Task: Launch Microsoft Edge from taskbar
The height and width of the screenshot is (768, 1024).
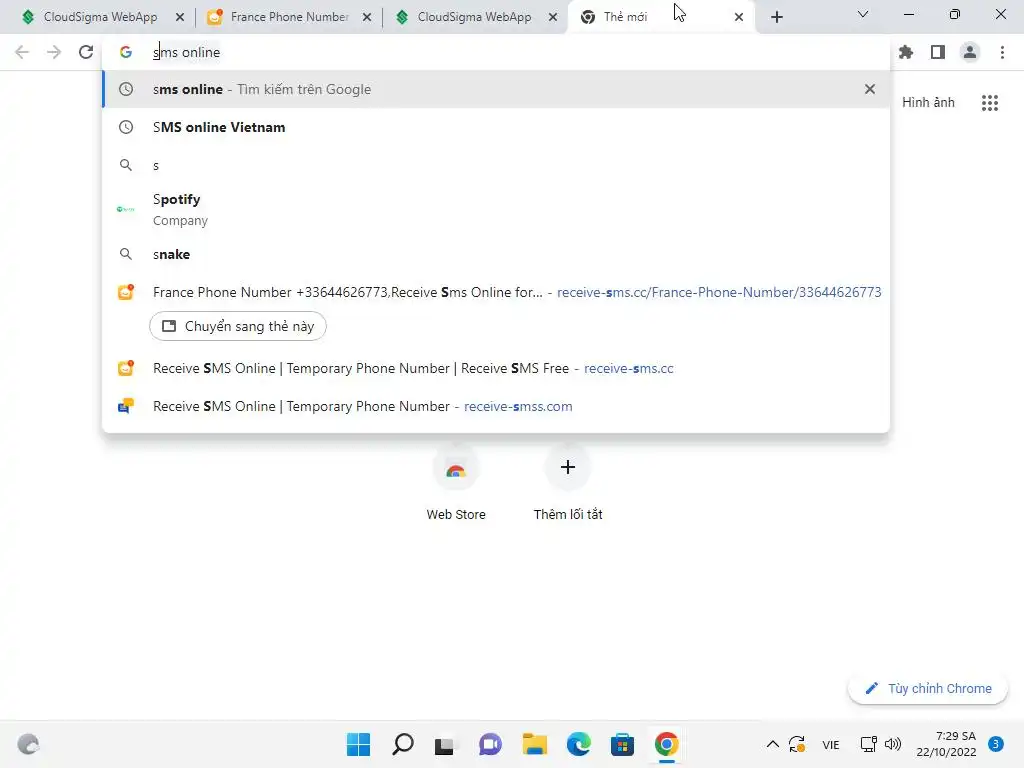Action: tap(578, 744)
